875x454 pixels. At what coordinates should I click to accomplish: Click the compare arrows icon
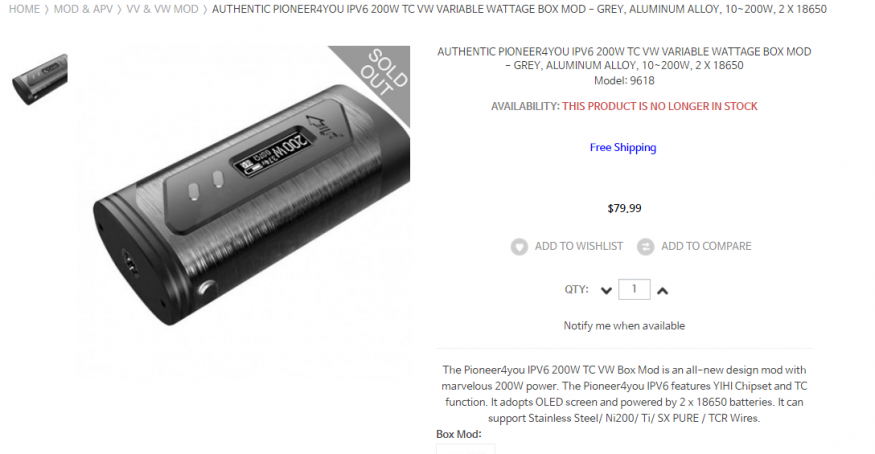point(646,247)
